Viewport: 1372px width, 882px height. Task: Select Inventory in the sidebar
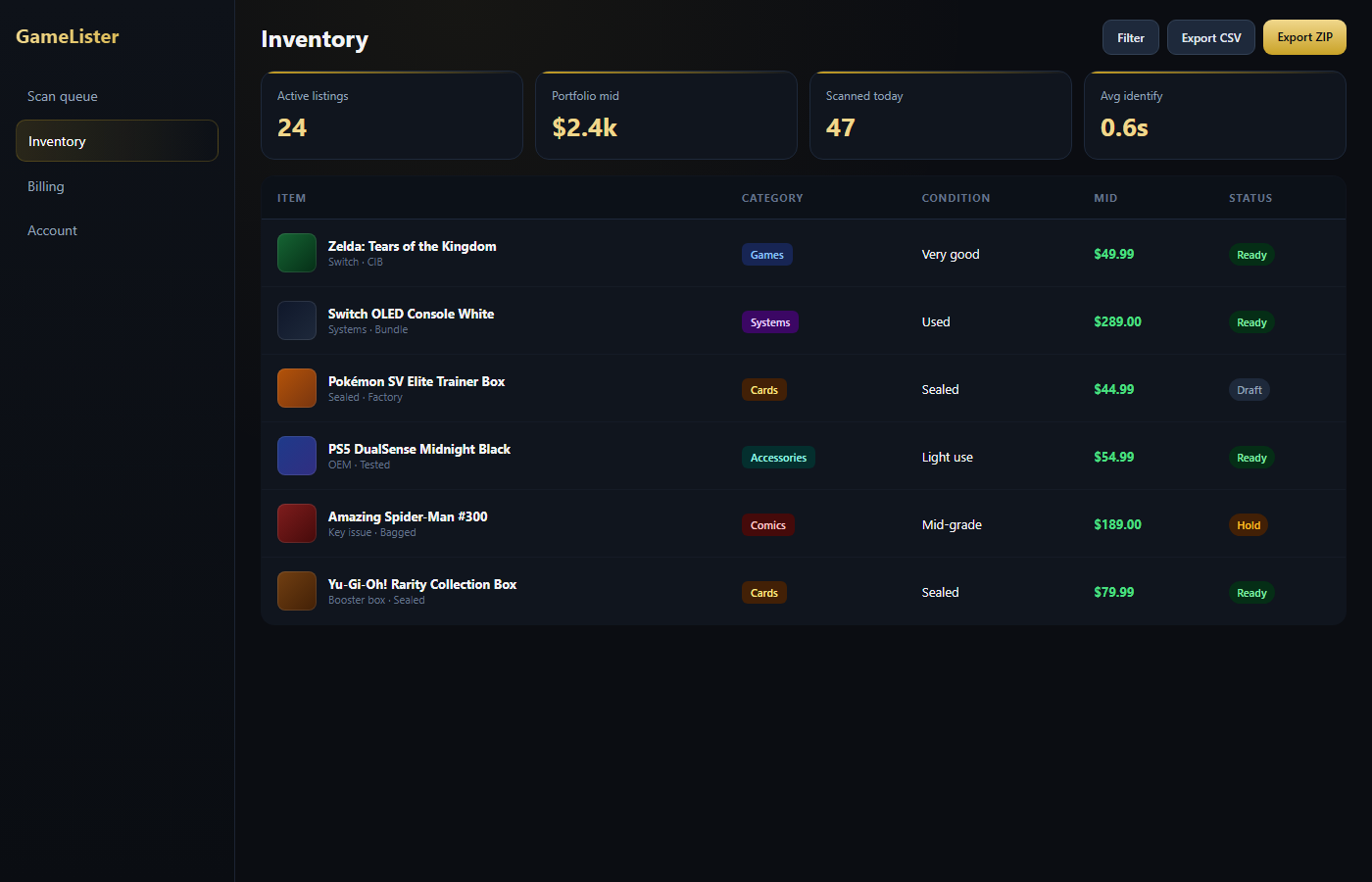click(x=117, y=141)
